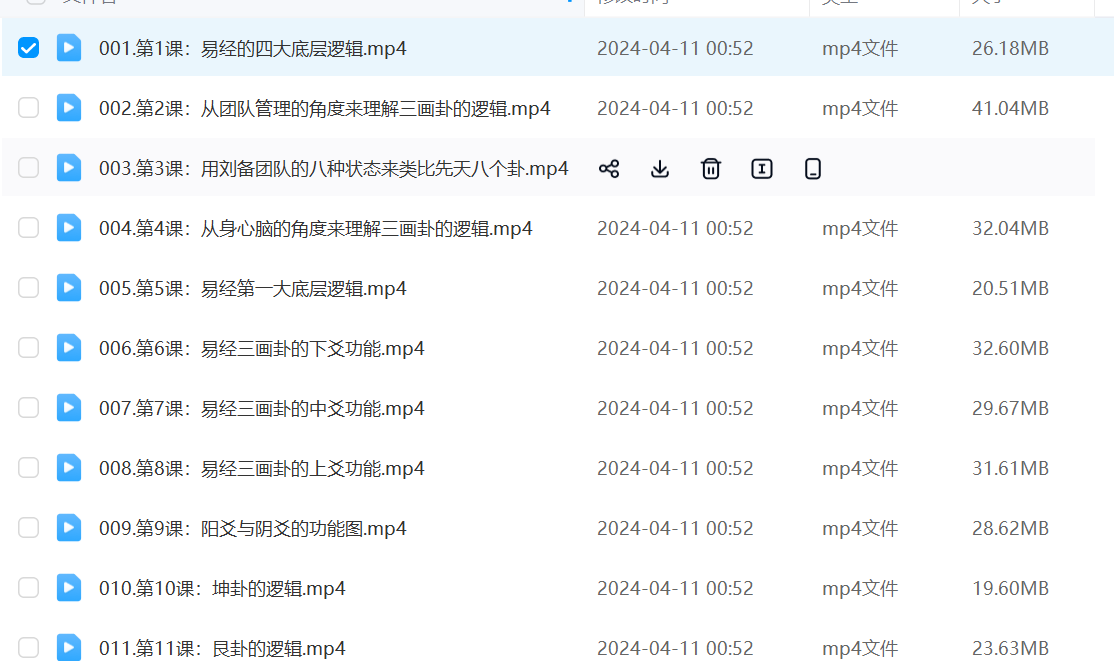Open 002.第2课 从团队管理的角度 video
The width and height of the screenshot is (1114, 661).
(324, 108)
